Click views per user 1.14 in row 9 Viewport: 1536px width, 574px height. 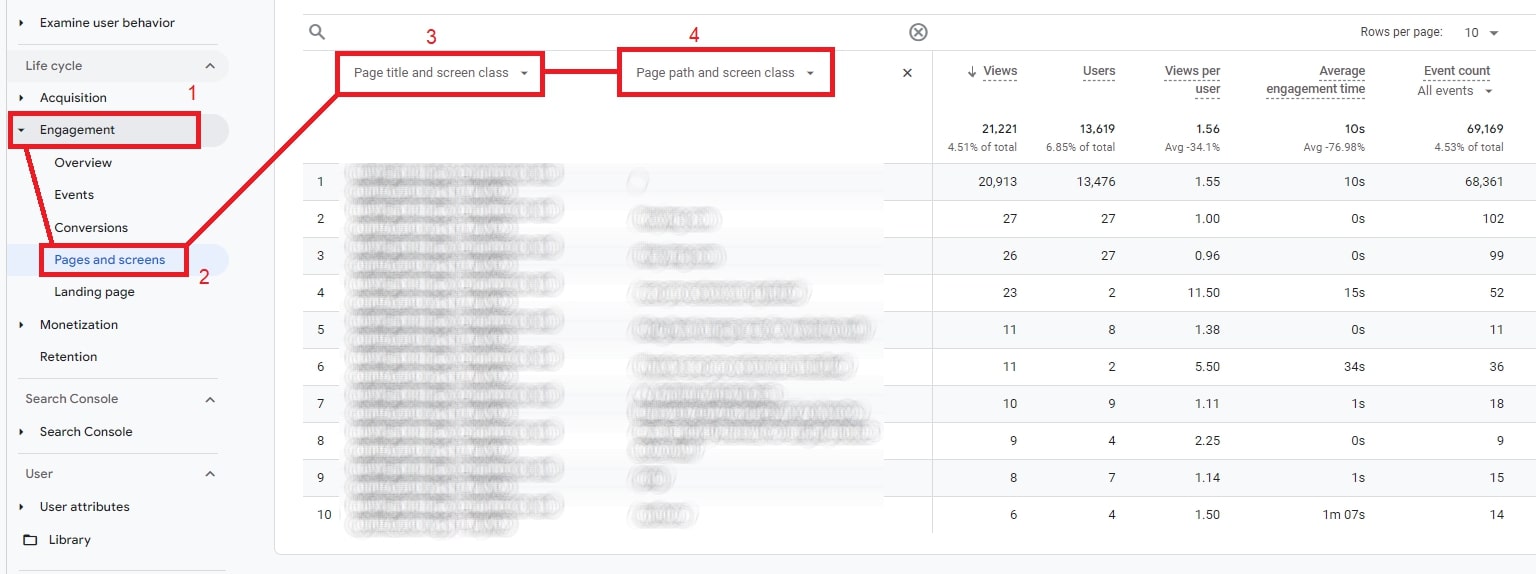pyautogui.click(x=1208, y=478)
